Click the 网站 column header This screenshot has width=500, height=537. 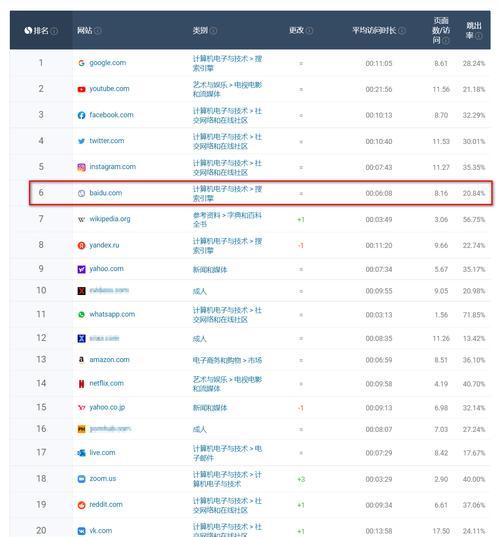(x=85, y=30)
